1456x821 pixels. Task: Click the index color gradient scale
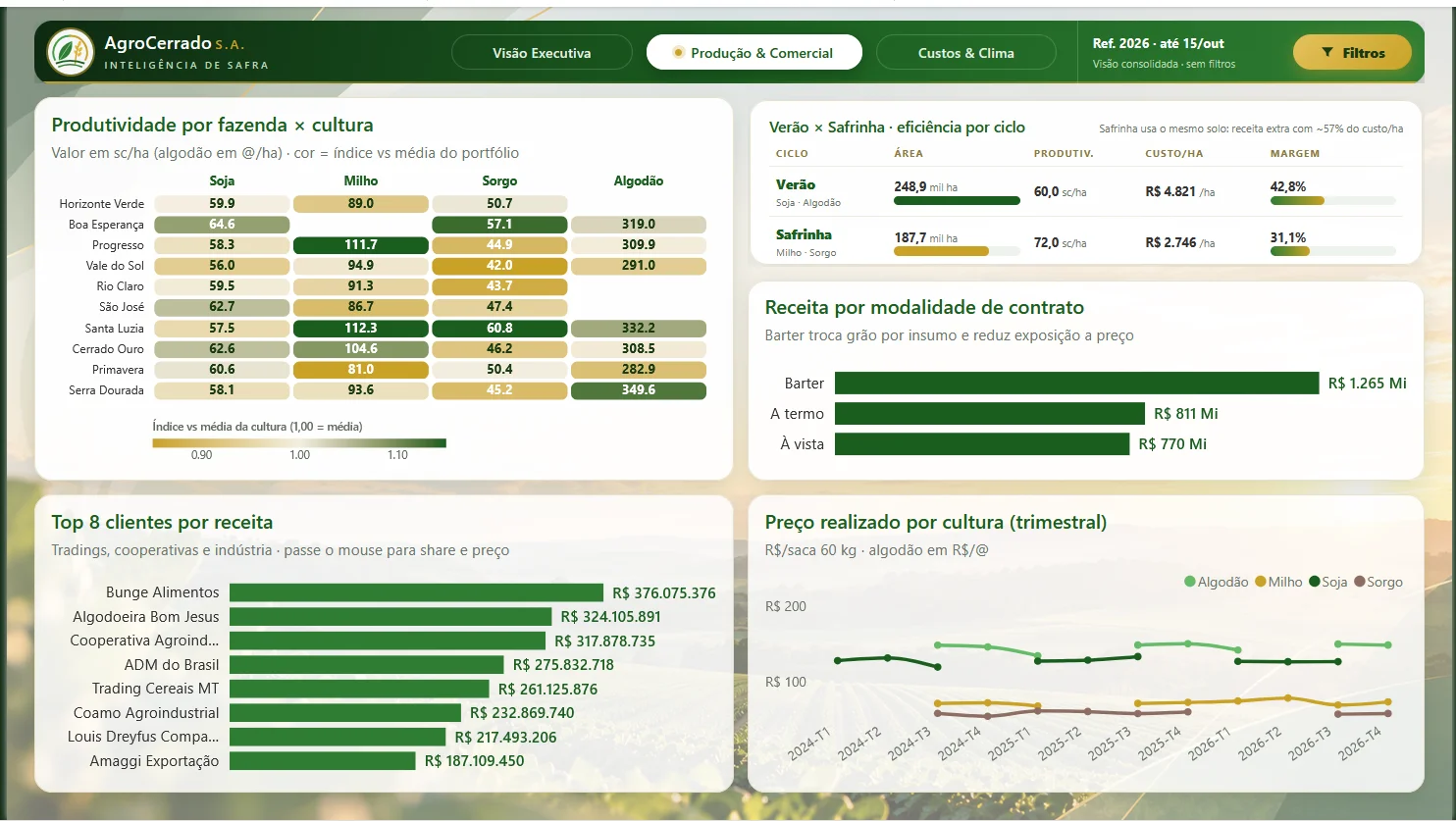(x=299, y=443)
